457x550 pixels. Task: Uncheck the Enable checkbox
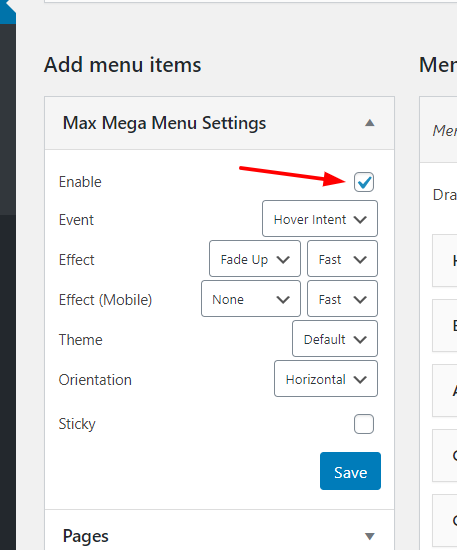(x=364, y=182)
